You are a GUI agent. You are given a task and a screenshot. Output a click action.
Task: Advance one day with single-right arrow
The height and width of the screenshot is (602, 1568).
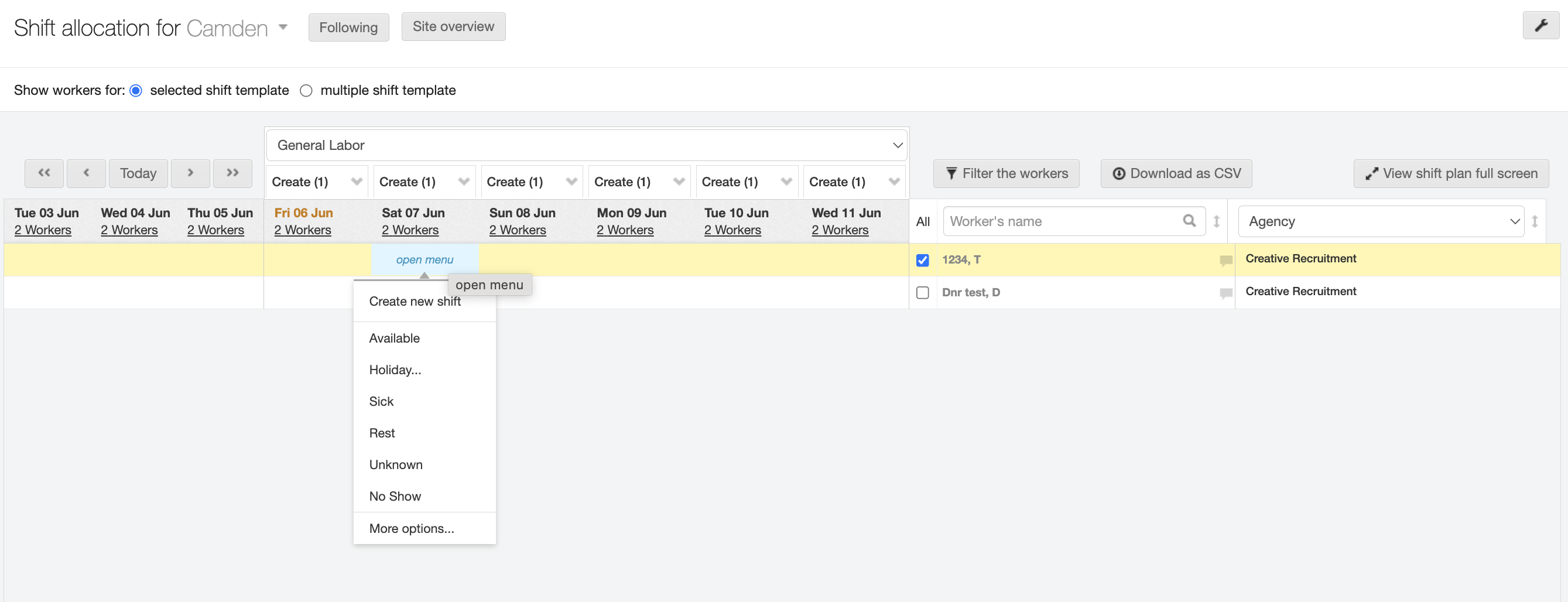point(190,173)
